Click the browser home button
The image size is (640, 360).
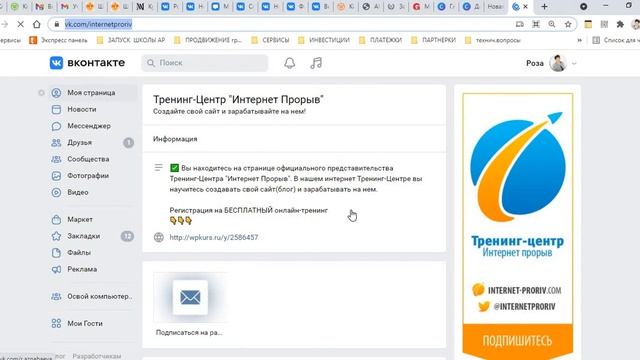(x=37, y=24)
